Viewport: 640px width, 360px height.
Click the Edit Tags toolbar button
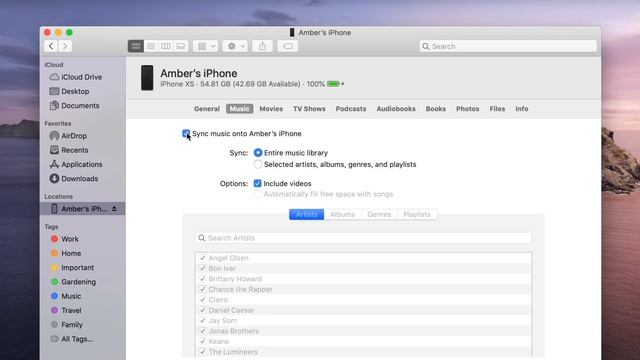pyautogui.click(x=288, y=46)
